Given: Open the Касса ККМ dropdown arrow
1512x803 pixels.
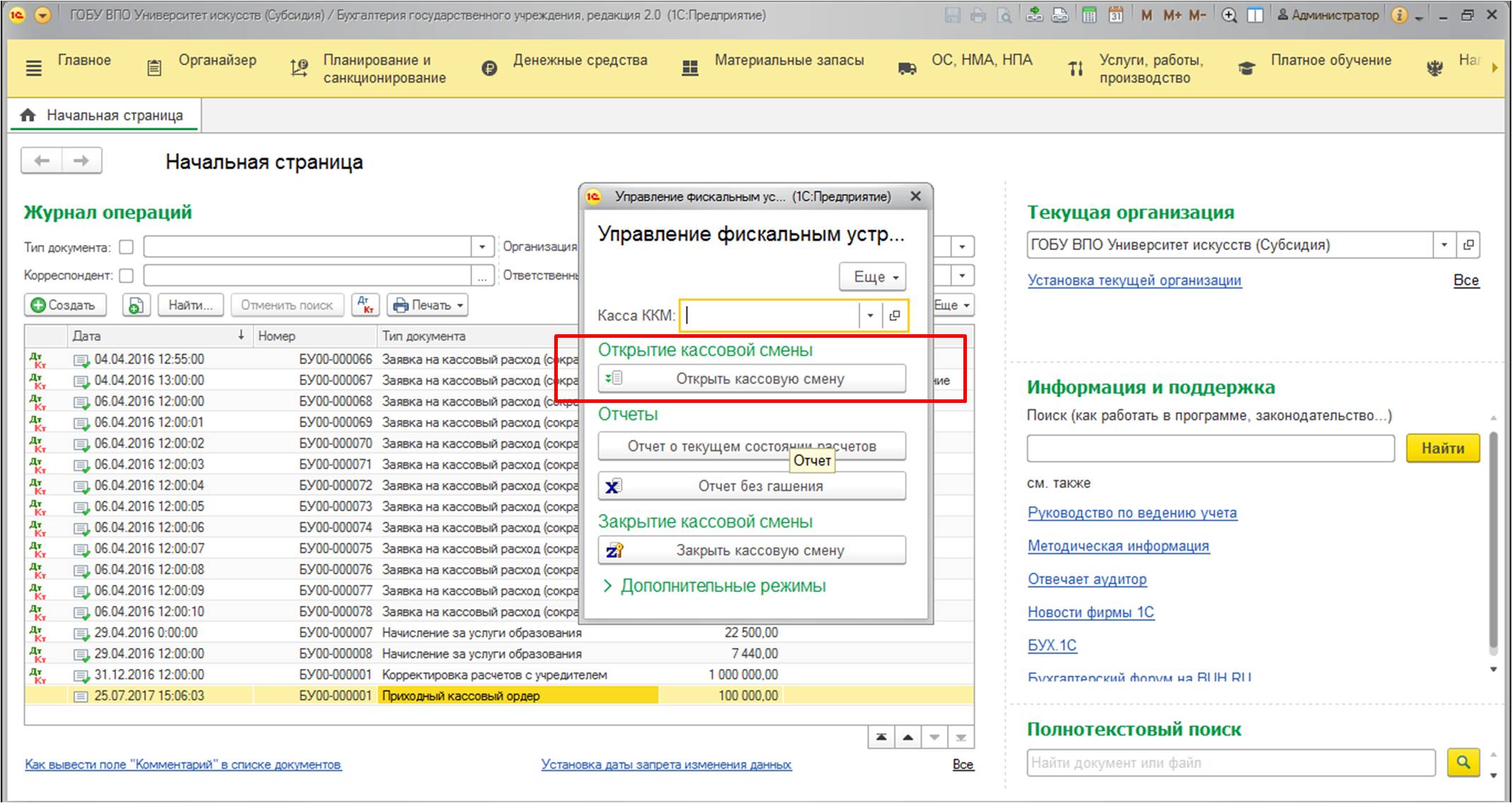Looking at the screenshot, I should [870, 316].
